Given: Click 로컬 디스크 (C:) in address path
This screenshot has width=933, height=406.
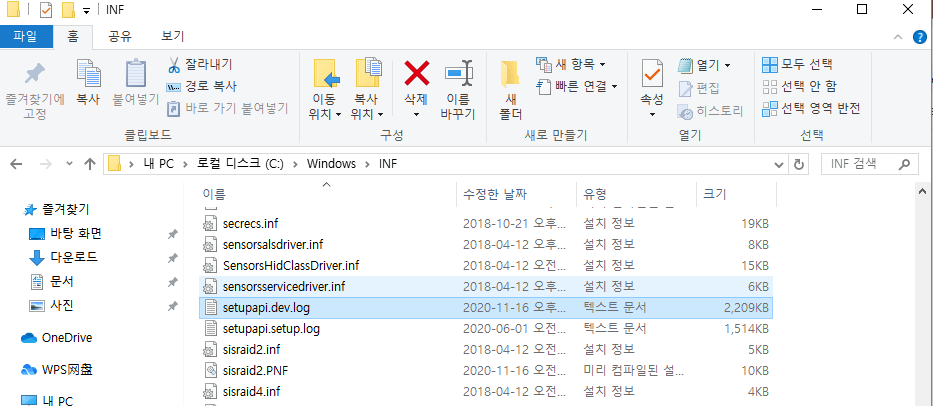Looking at the screenshot, I should pyautogui.click(x=241, y=164).
